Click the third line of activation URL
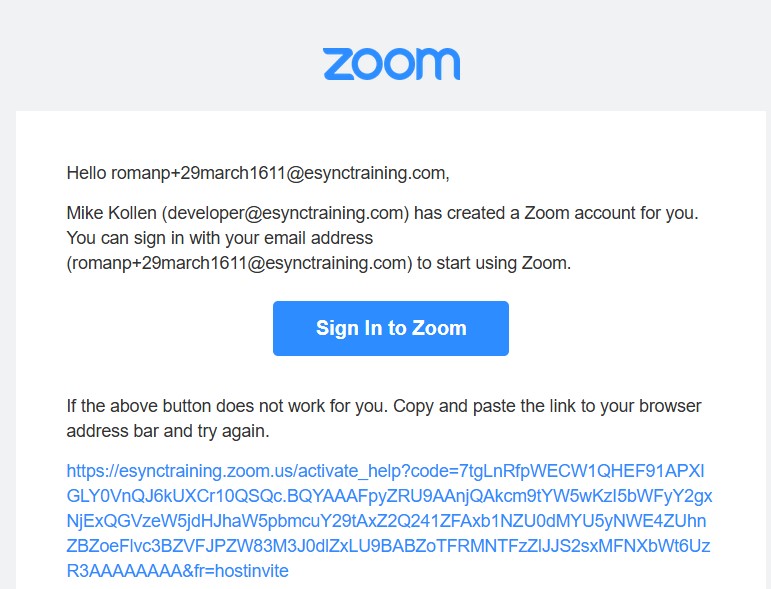 coord(386,521)
